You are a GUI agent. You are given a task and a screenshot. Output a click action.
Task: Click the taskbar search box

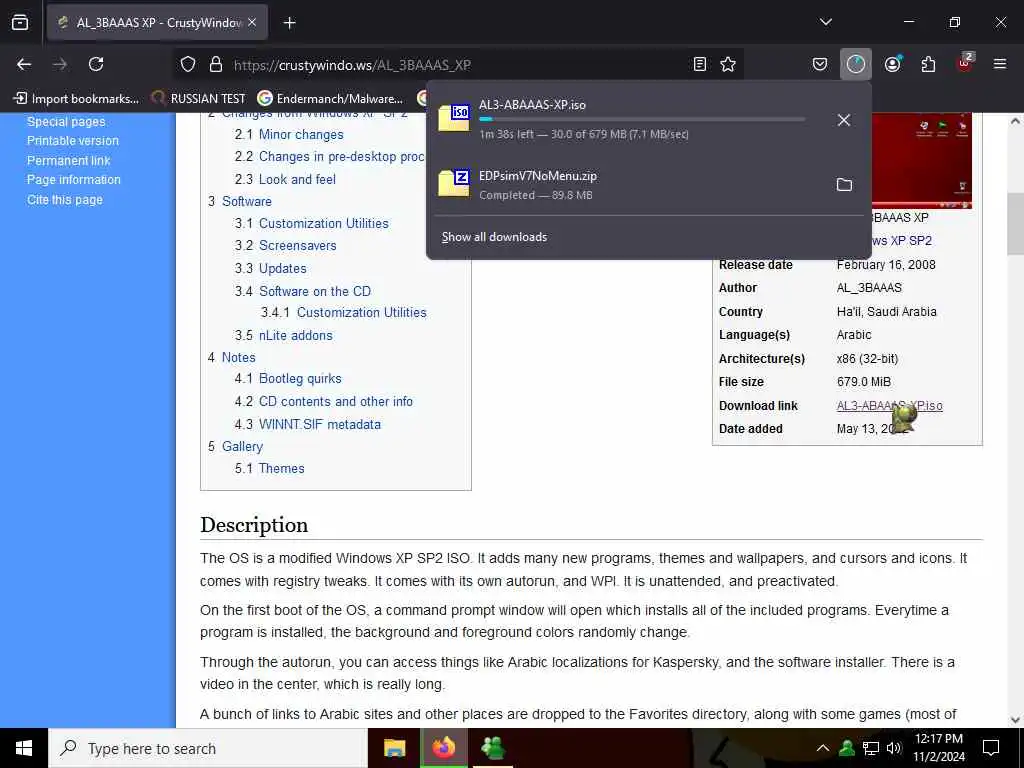tap(208, 748)
